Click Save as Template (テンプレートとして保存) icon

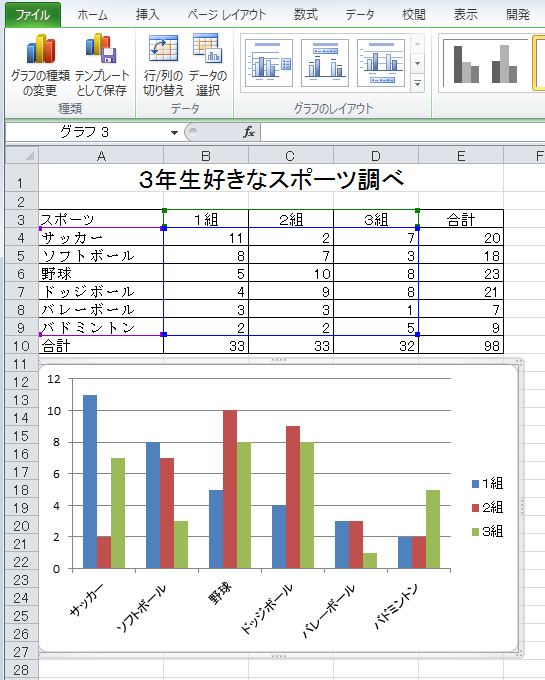[102, 65]
